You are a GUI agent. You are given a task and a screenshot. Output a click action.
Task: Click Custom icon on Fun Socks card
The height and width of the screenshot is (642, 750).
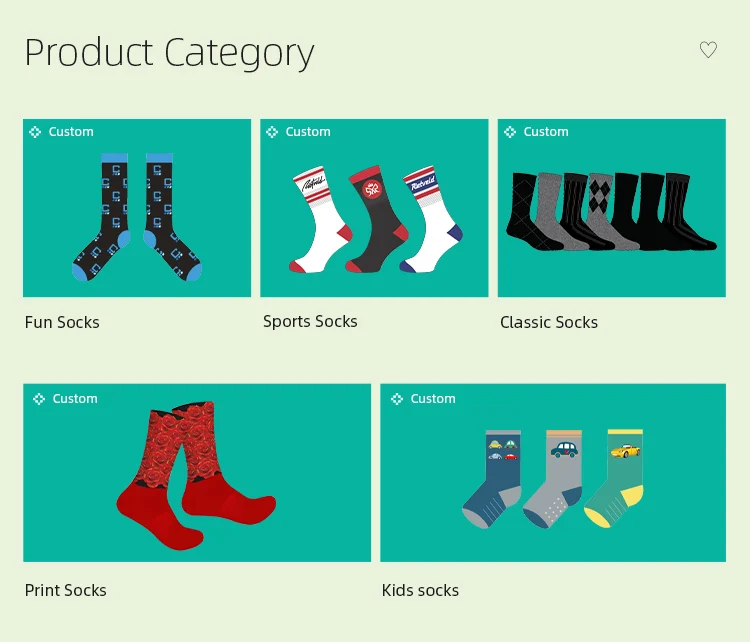35,132
